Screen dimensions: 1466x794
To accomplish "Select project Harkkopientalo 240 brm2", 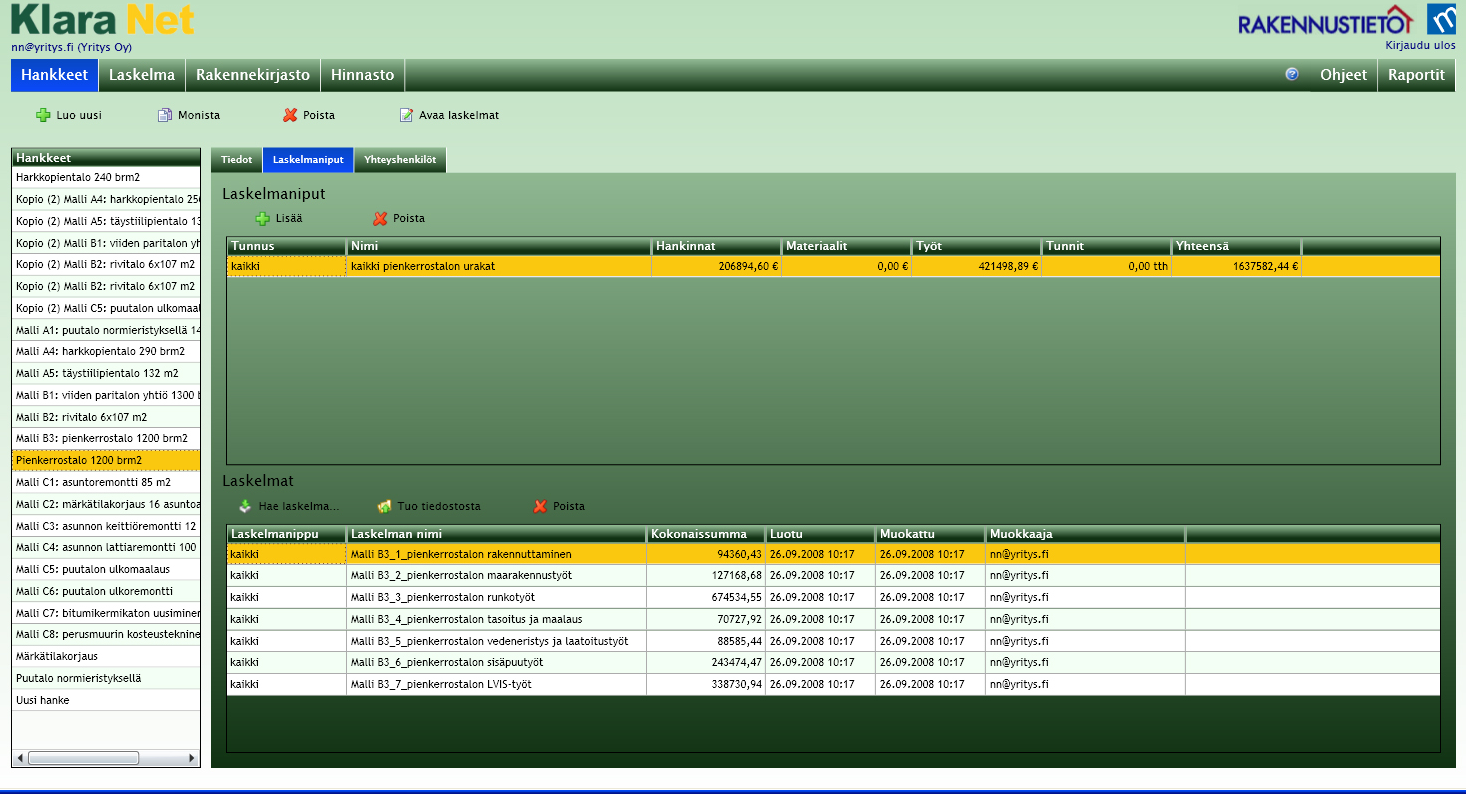I will coord(106,177).
